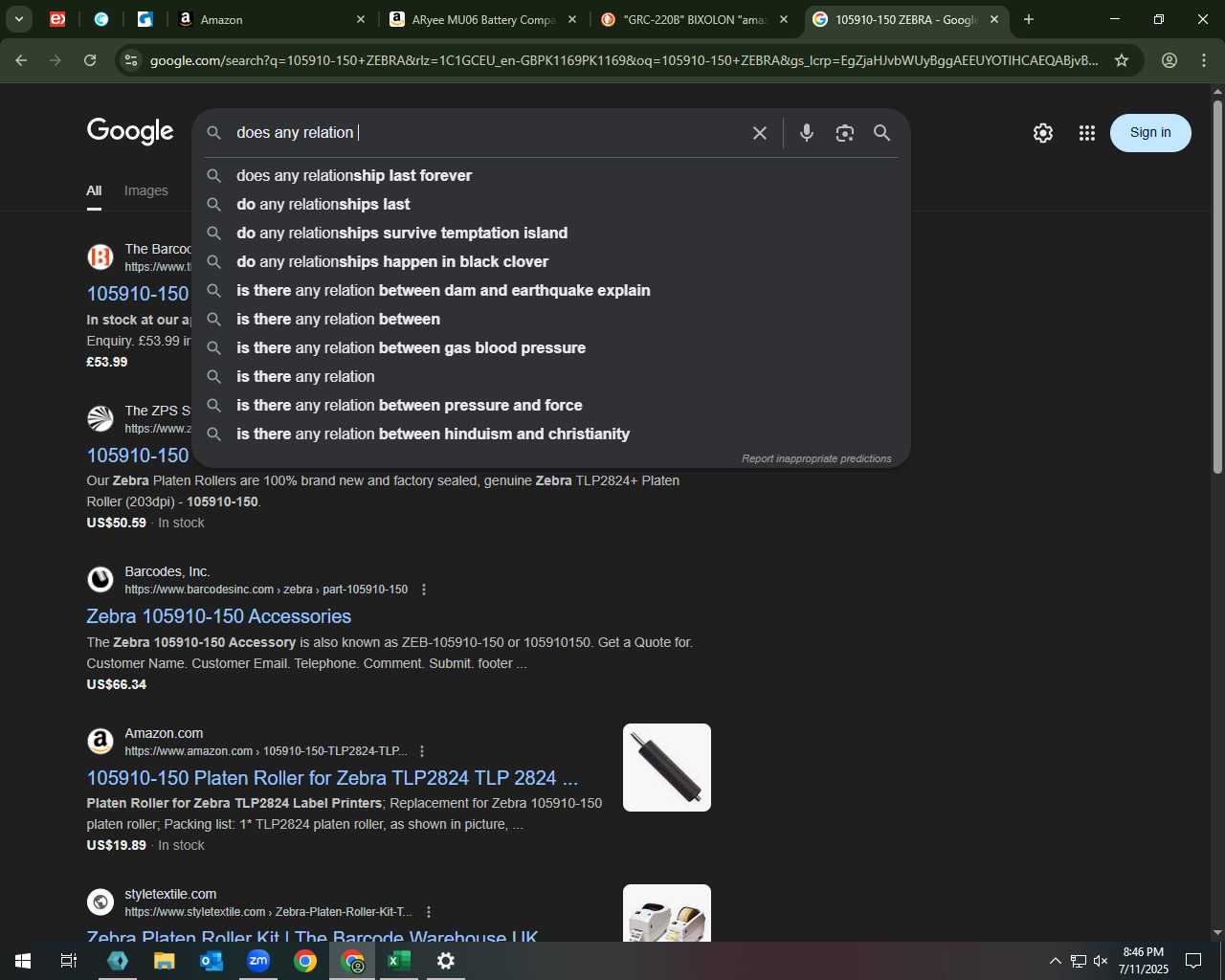This screenshot has height=980, width=1225.
Task: Select suggestion 'do any relationships last'
Action: pyautogui.click(x=551, y=205)
